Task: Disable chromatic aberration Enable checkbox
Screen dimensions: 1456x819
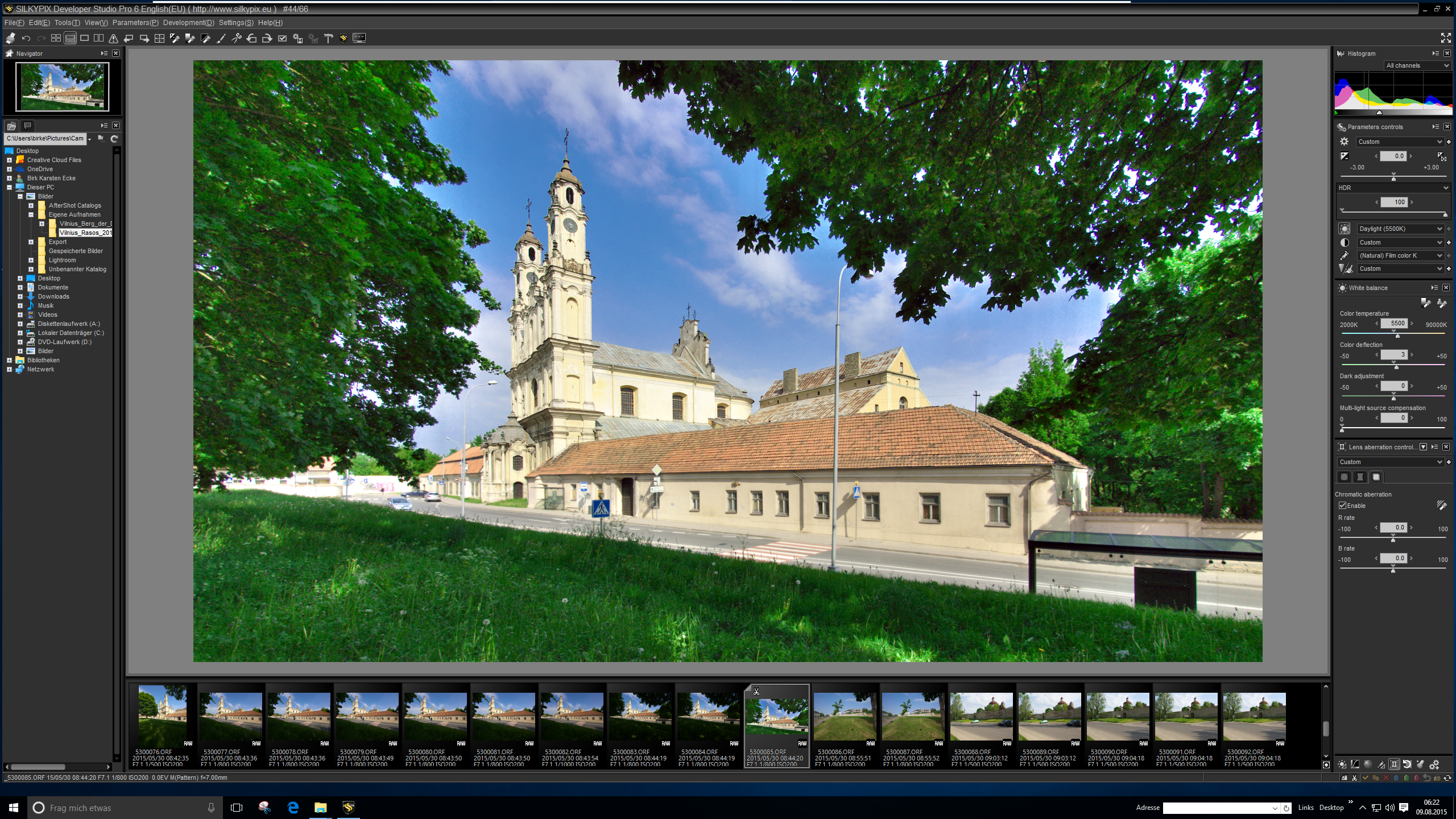Action: (1343, 506)
